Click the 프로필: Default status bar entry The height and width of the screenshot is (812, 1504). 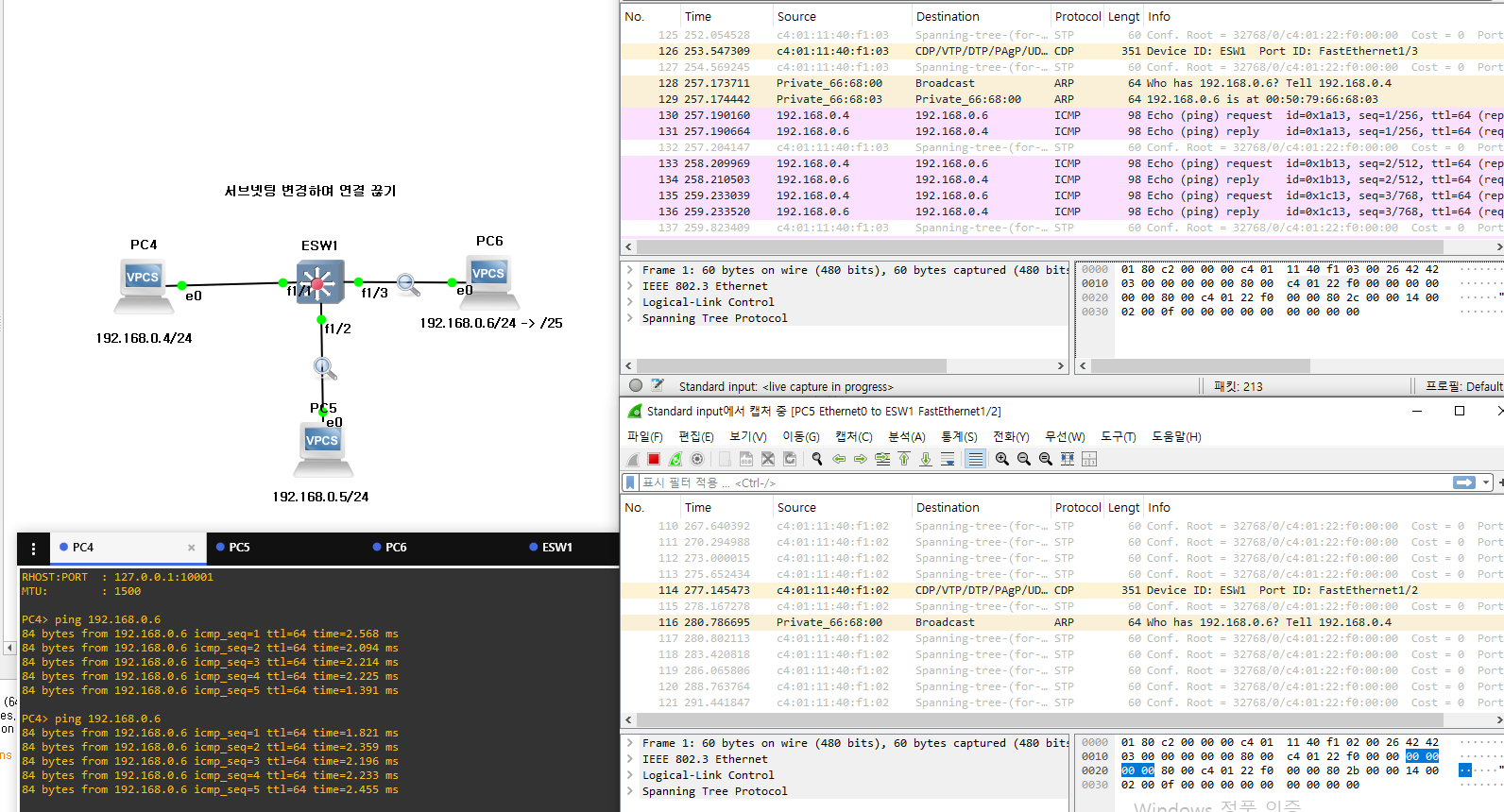(1463, 386)
